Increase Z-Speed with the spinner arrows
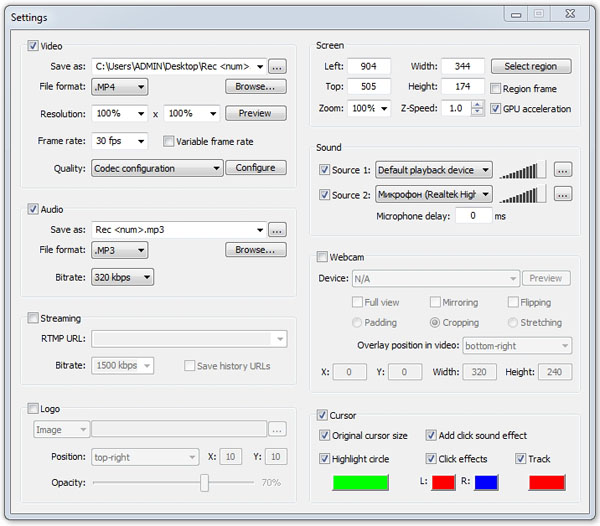 pos(478,104)
